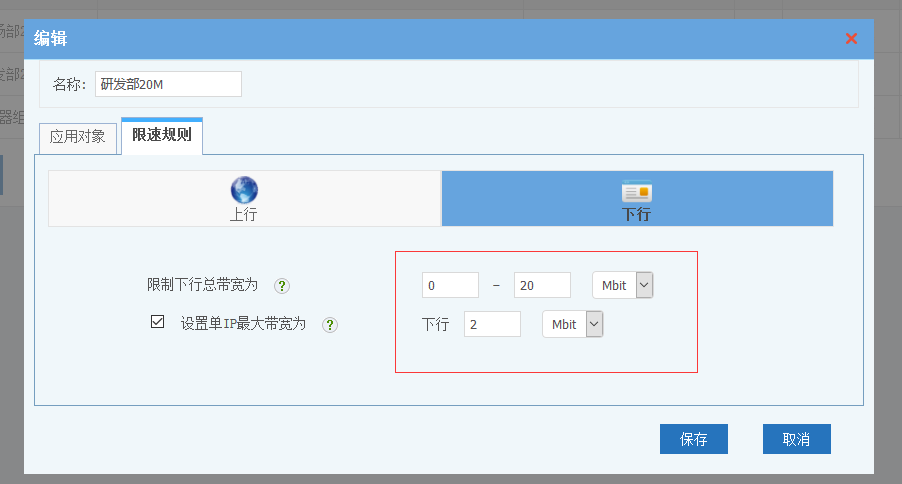902x484 pixels.
Task: Switch to the 应用对象 tab
Action: (78, 137)
